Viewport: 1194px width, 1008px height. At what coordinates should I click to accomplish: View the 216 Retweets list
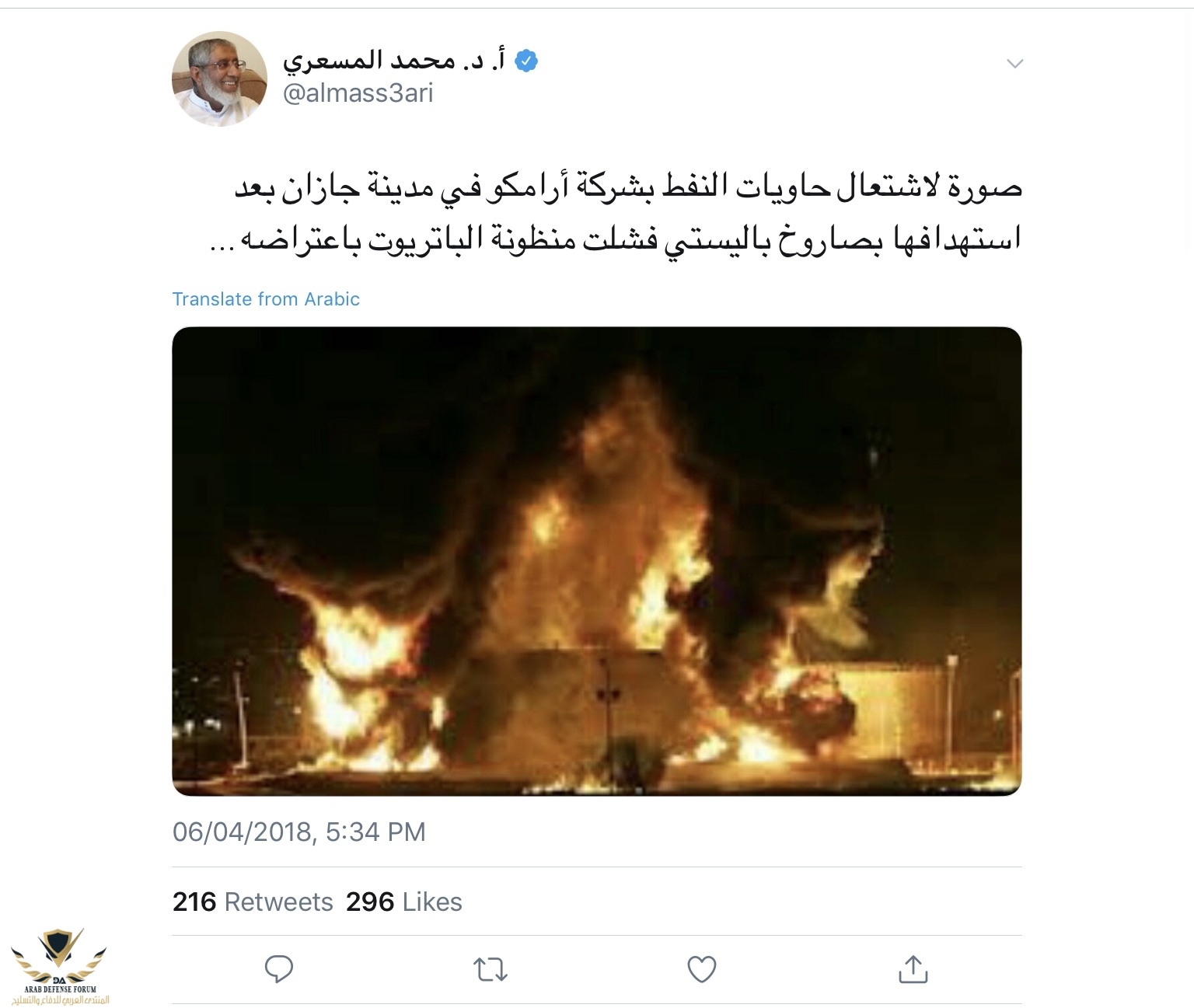pyautogui.click(x=253, y=902)
